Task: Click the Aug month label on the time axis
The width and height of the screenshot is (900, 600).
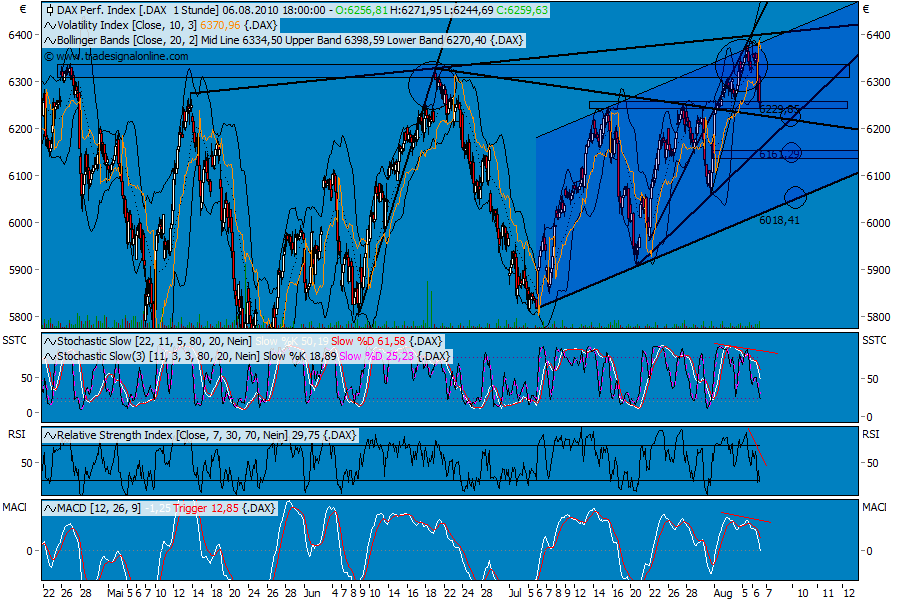Action: (x=723, y=593)
